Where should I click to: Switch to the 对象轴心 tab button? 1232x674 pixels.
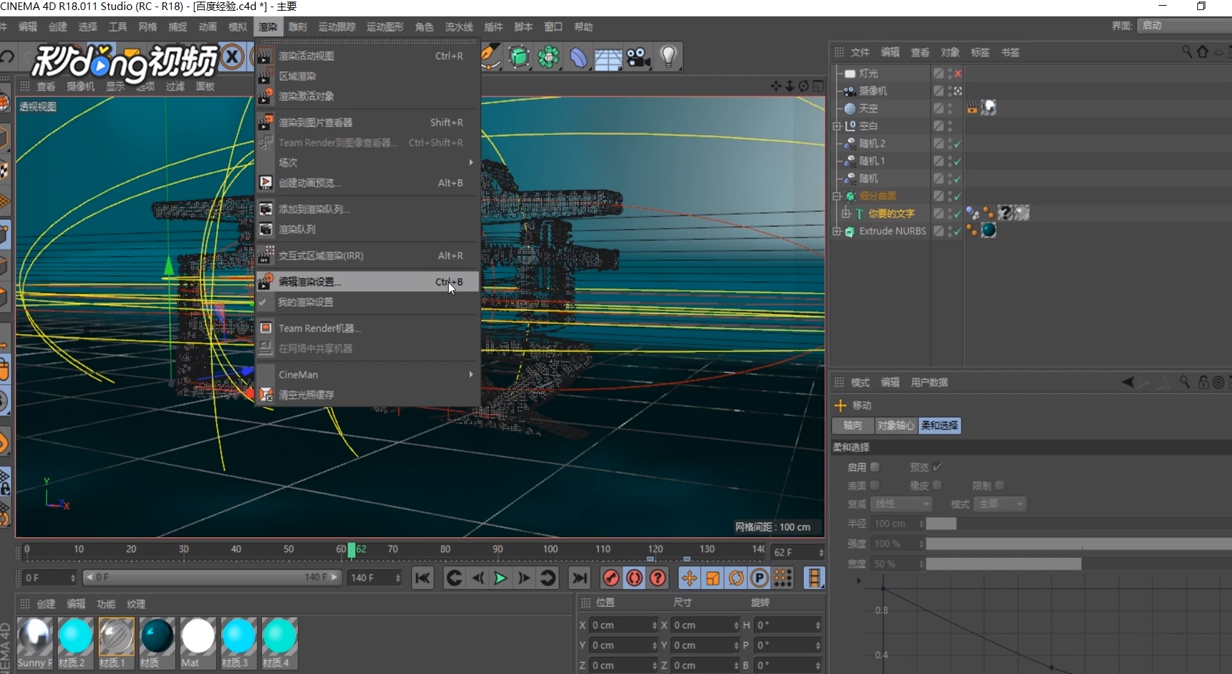pyautogui.click(x=895, y=425)
